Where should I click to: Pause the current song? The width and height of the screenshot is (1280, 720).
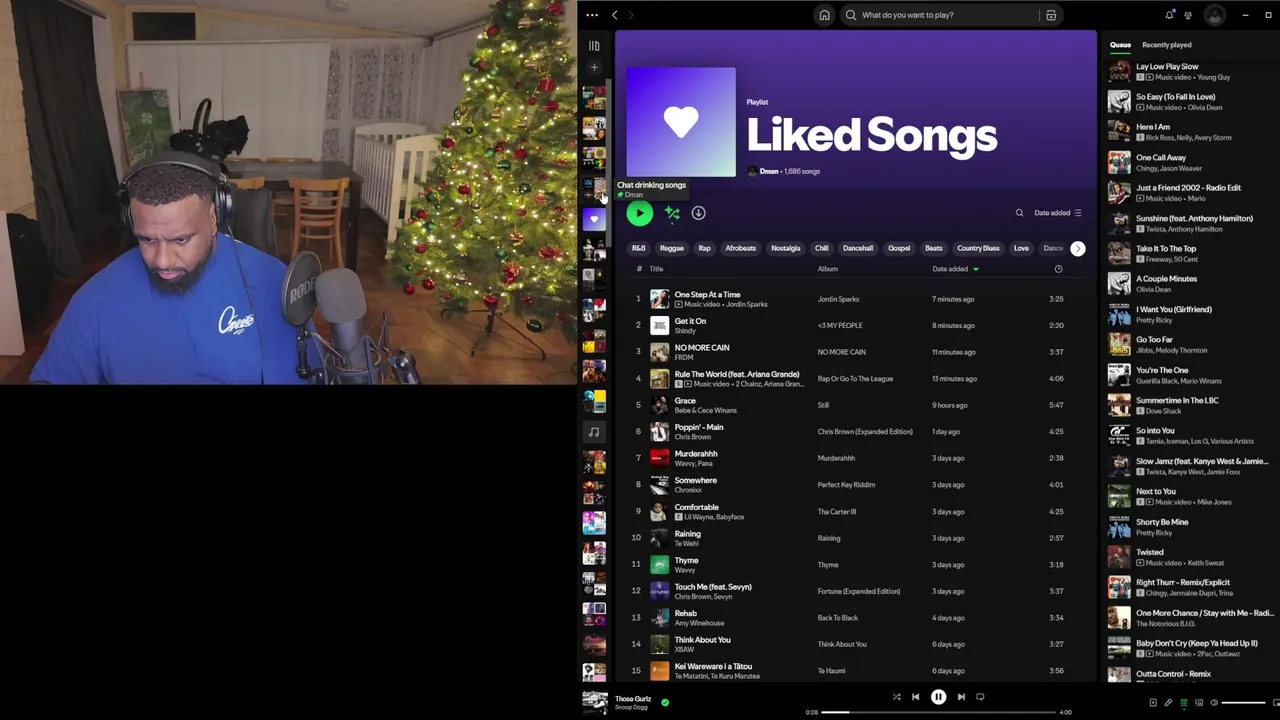pyautogui.click(x=938, y=697)
